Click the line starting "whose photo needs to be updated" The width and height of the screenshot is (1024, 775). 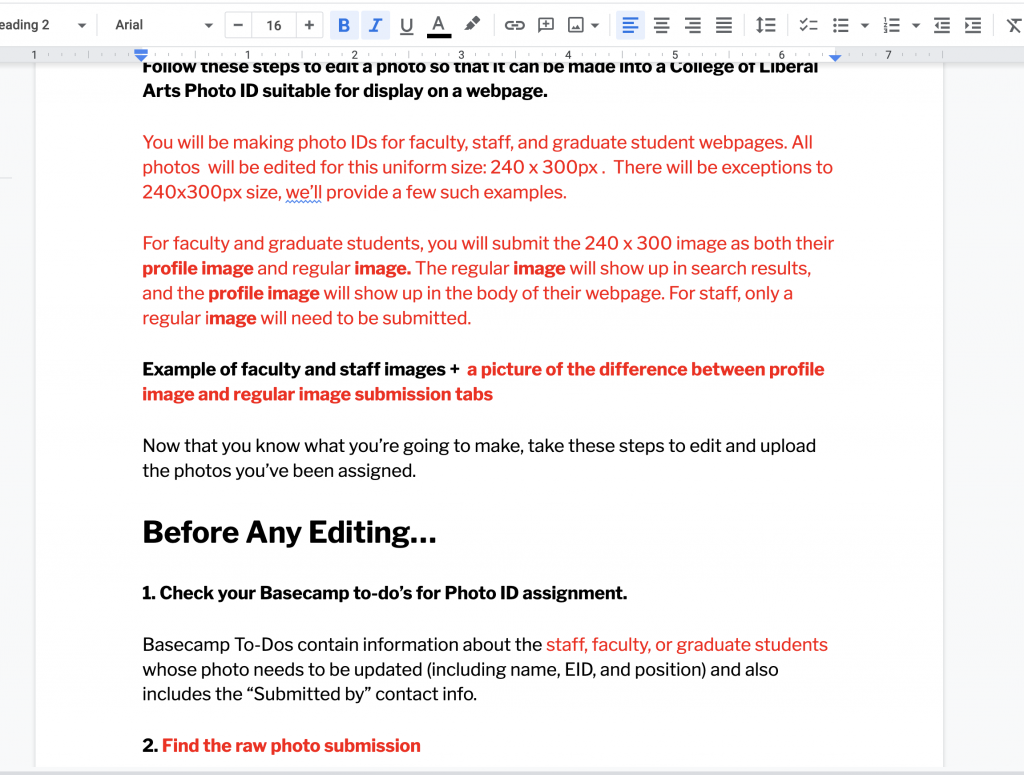[460, 670]
